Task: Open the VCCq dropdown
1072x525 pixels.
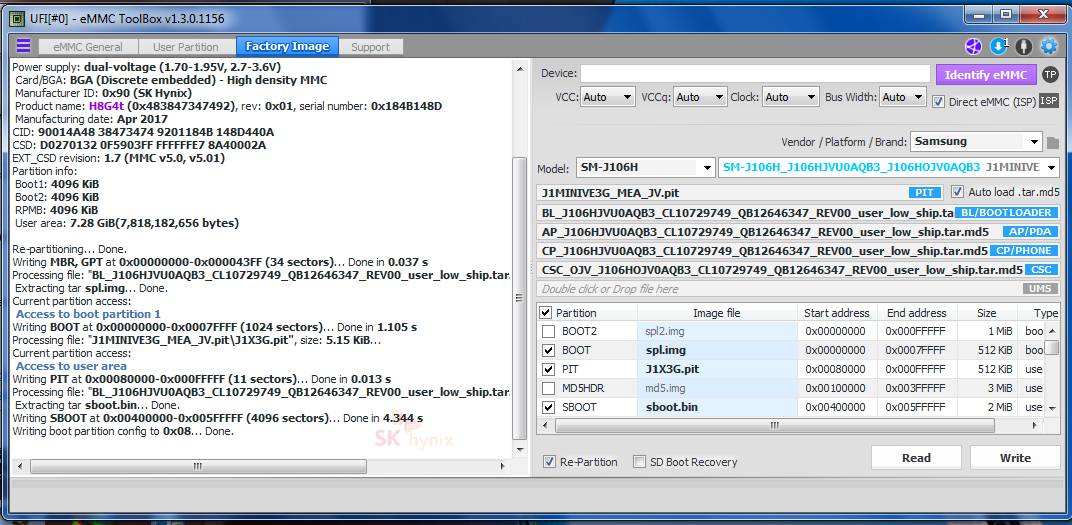Action: pos(699,97)
